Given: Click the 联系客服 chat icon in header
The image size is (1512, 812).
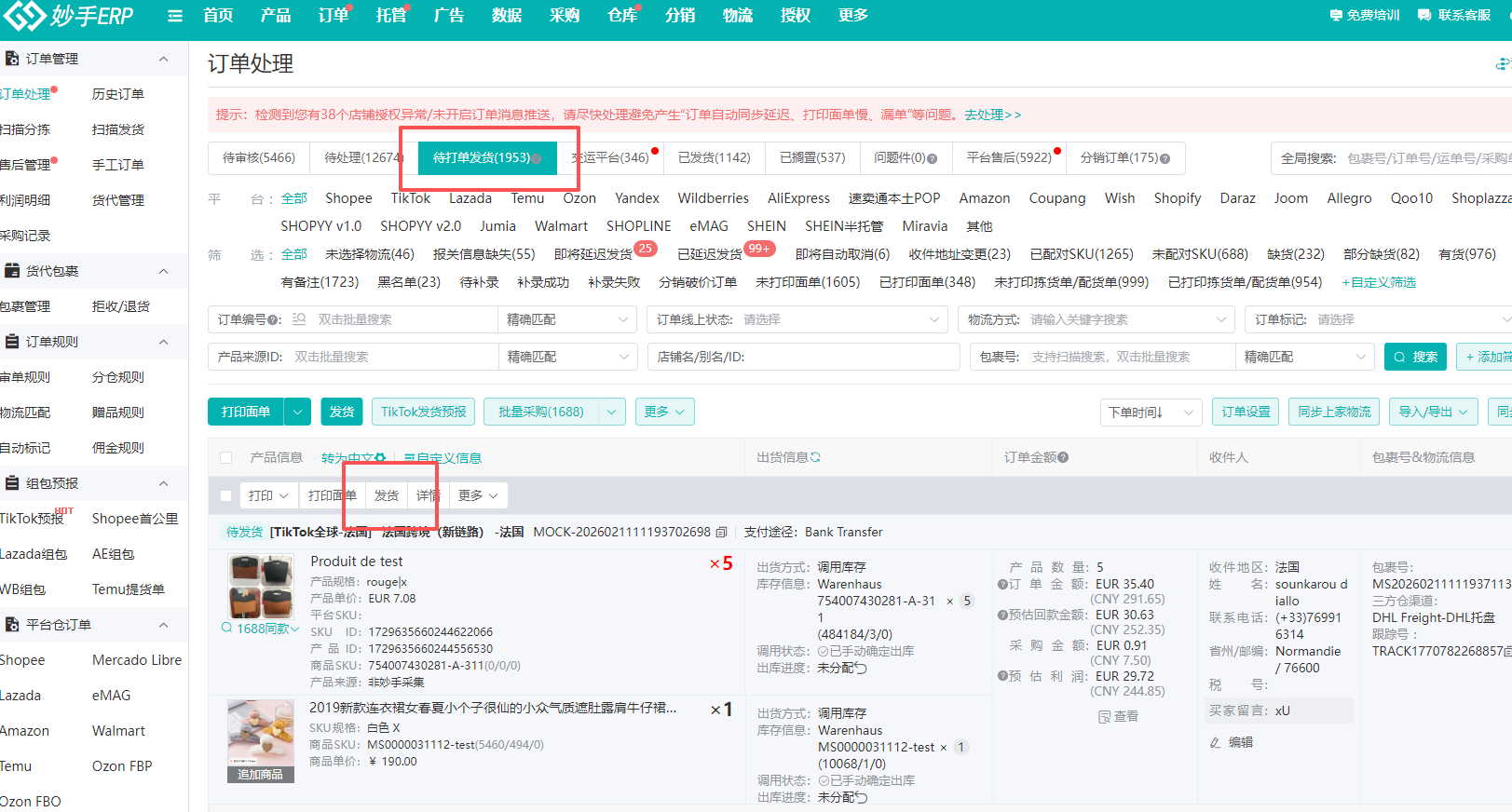Looking at the screenshot, I should tap(1423, 16).
